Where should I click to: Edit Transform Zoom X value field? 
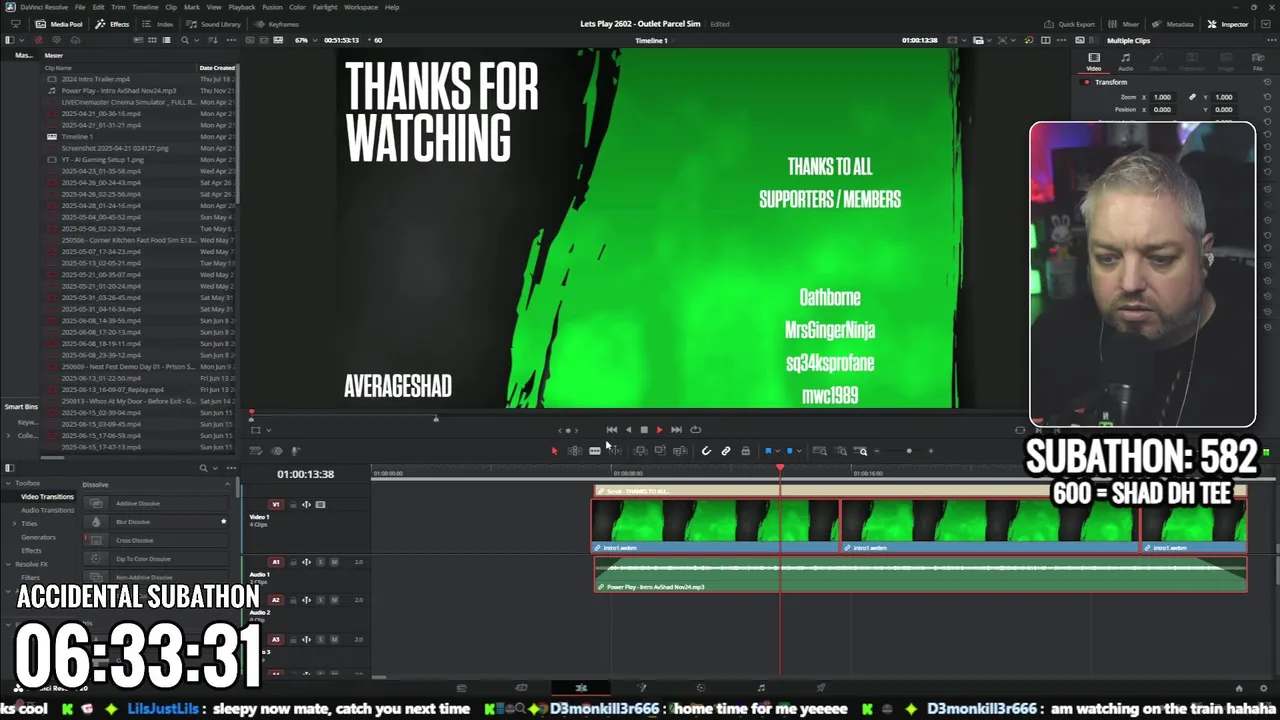tap(1162, 97)
